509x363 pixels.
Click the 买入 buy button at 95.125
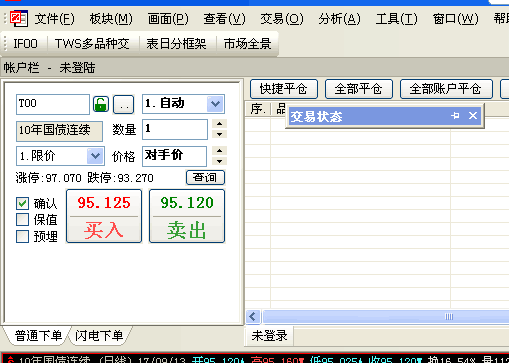[104, 216]
